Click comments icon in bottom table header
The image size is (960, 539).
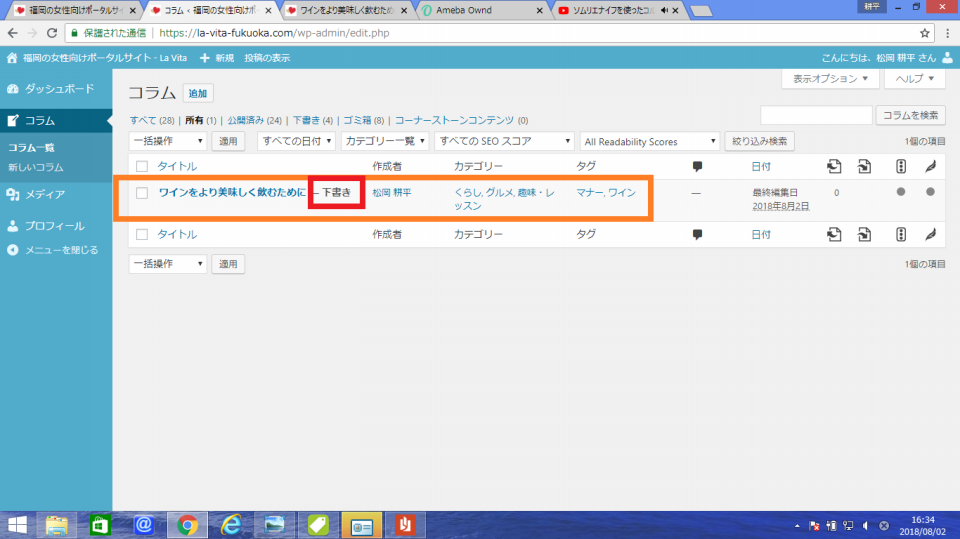click(x=697, y=234)
